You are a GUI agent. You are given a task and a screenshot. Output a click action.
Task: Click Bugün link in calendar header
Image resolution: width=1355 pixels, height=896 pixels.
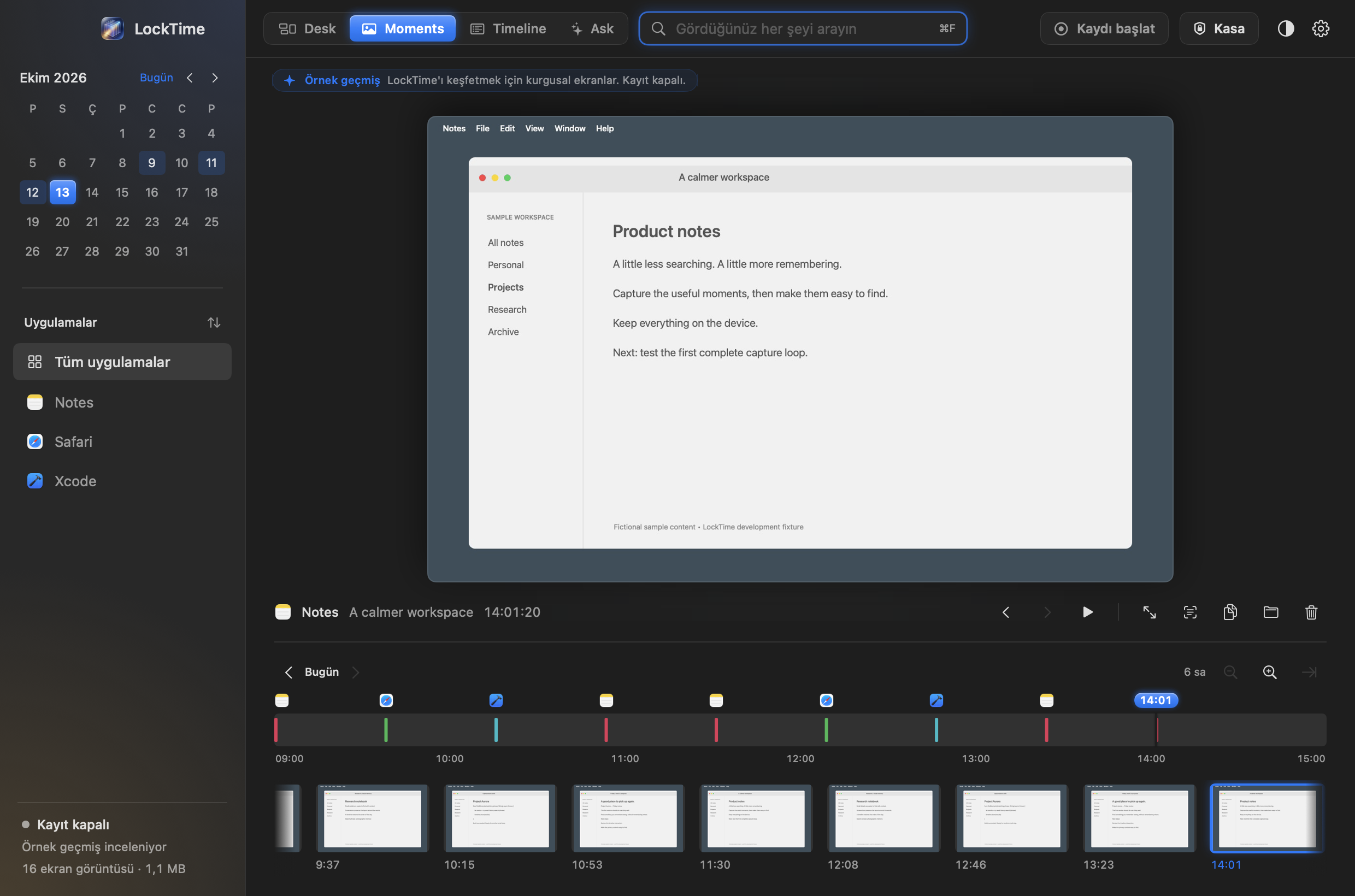point(156,78)
